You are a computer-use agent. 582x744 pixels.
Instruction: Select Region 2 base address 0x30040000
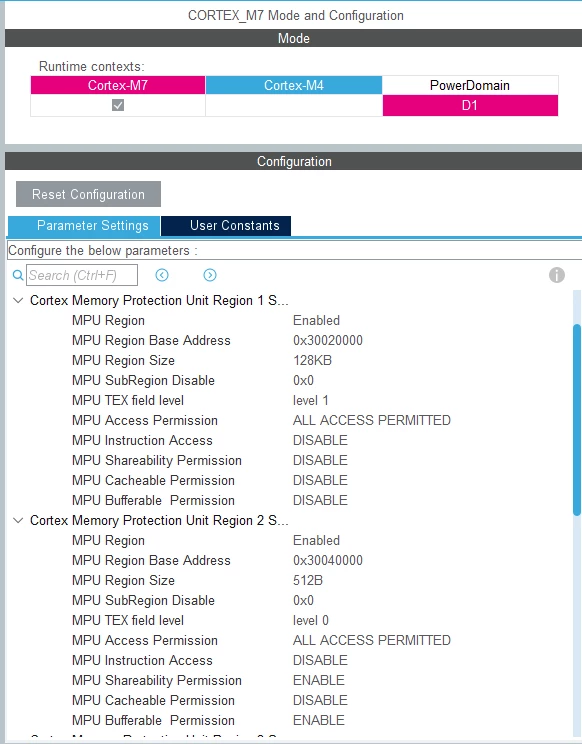coord(328,560)
